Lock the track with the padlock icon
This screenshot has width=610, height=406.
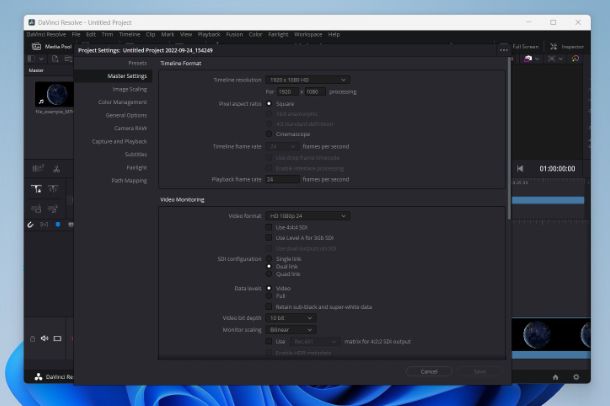tap(32, 339)
